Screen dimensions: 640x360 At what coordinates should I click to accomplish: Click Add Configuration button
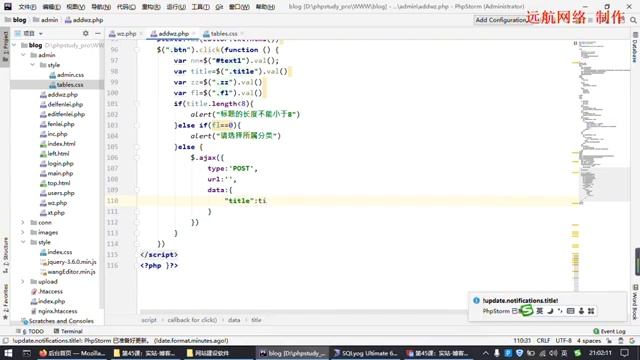pyautogui.click(x=500, y=20)
